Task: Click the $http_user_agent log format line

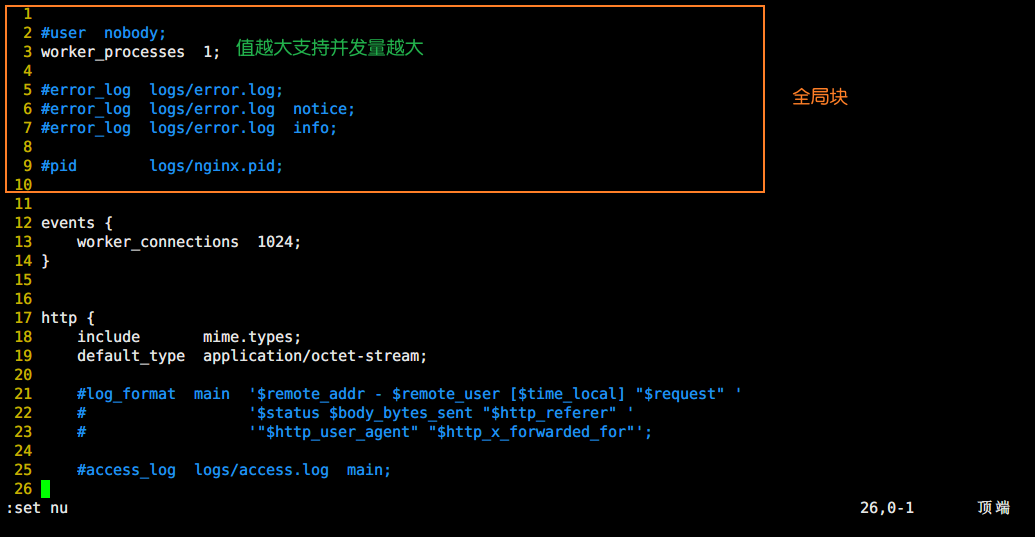Action: [x=450, y=432]
